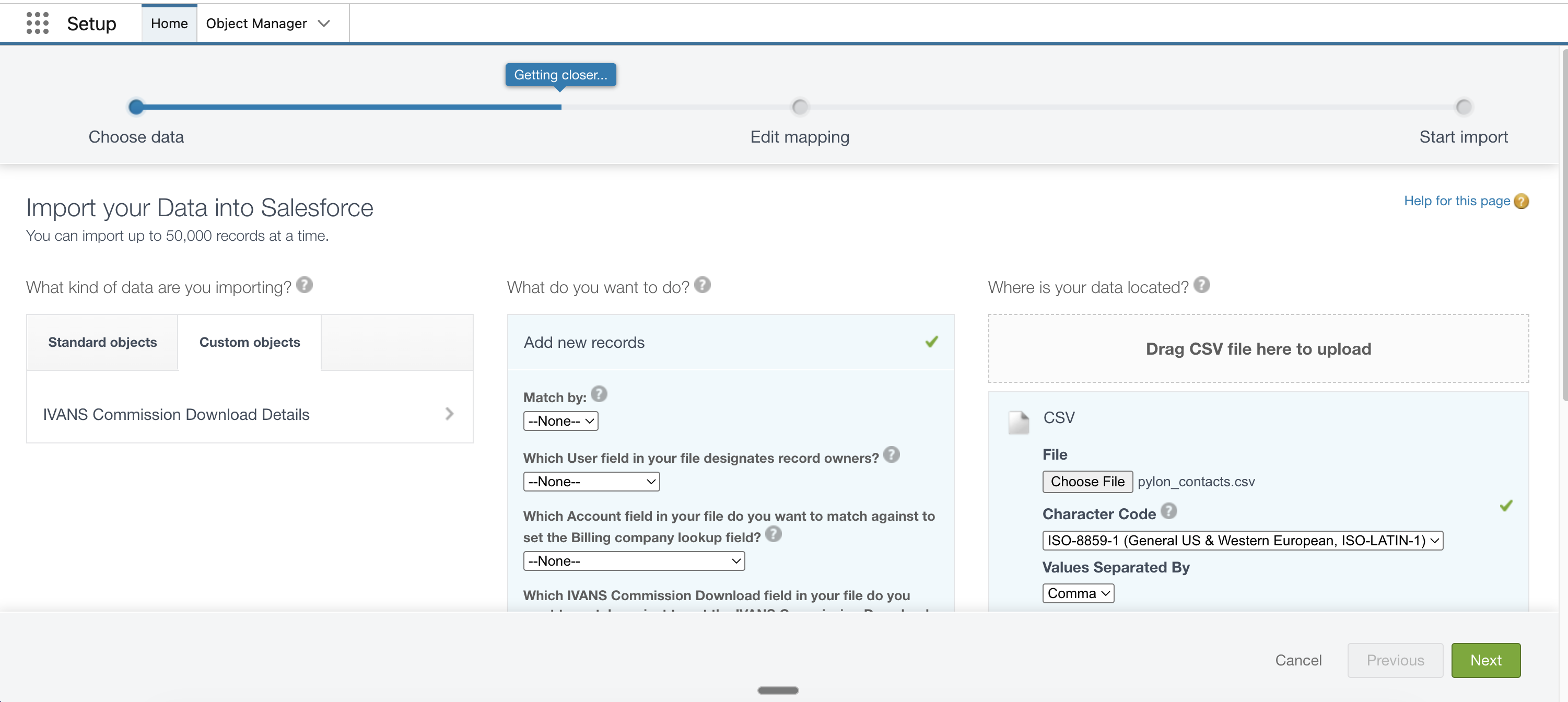Open the Values Separated By dropdown
The width and height of the screenshot is (1568, 702).
(x=1079, y=594)
